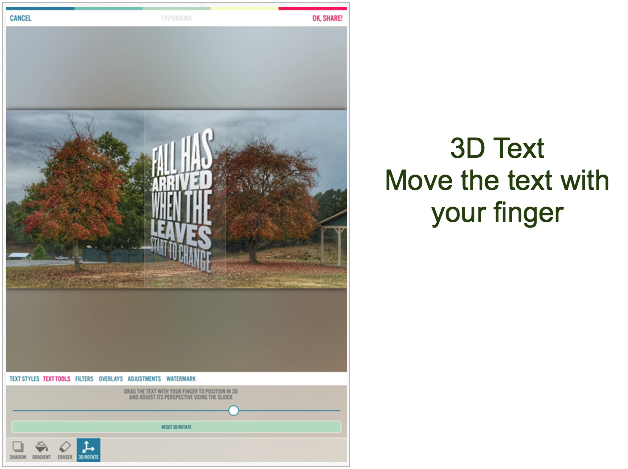Select the 3D Rotate tool icon
The height and width of the screenshot is (469, 628).
tap(88, 449)
